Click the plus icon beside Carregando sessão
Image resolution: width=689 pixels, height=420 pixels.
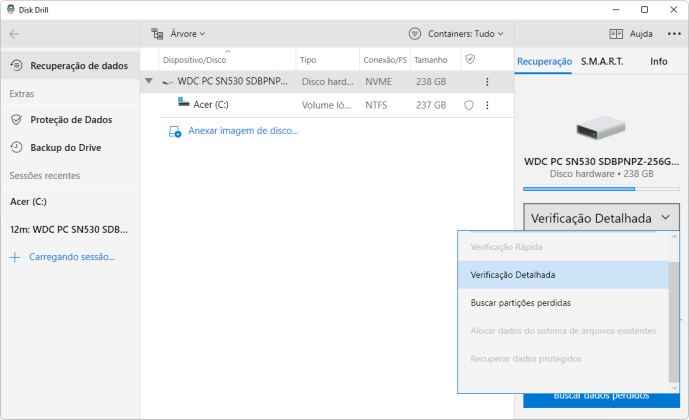[15, 257]
